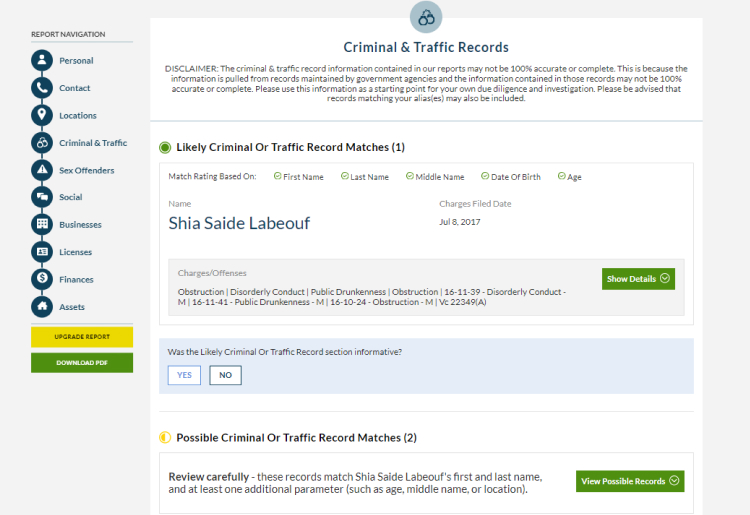The height and width of the screenshot is (515, 750).
Task: Click the Criminal & Traffic Records page title
Action: [426, 47]
